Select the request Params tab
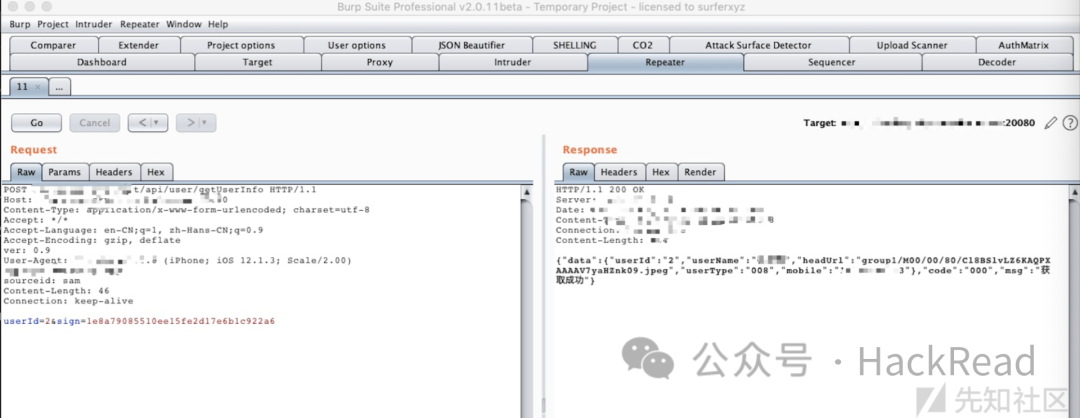 pos(65,172)
